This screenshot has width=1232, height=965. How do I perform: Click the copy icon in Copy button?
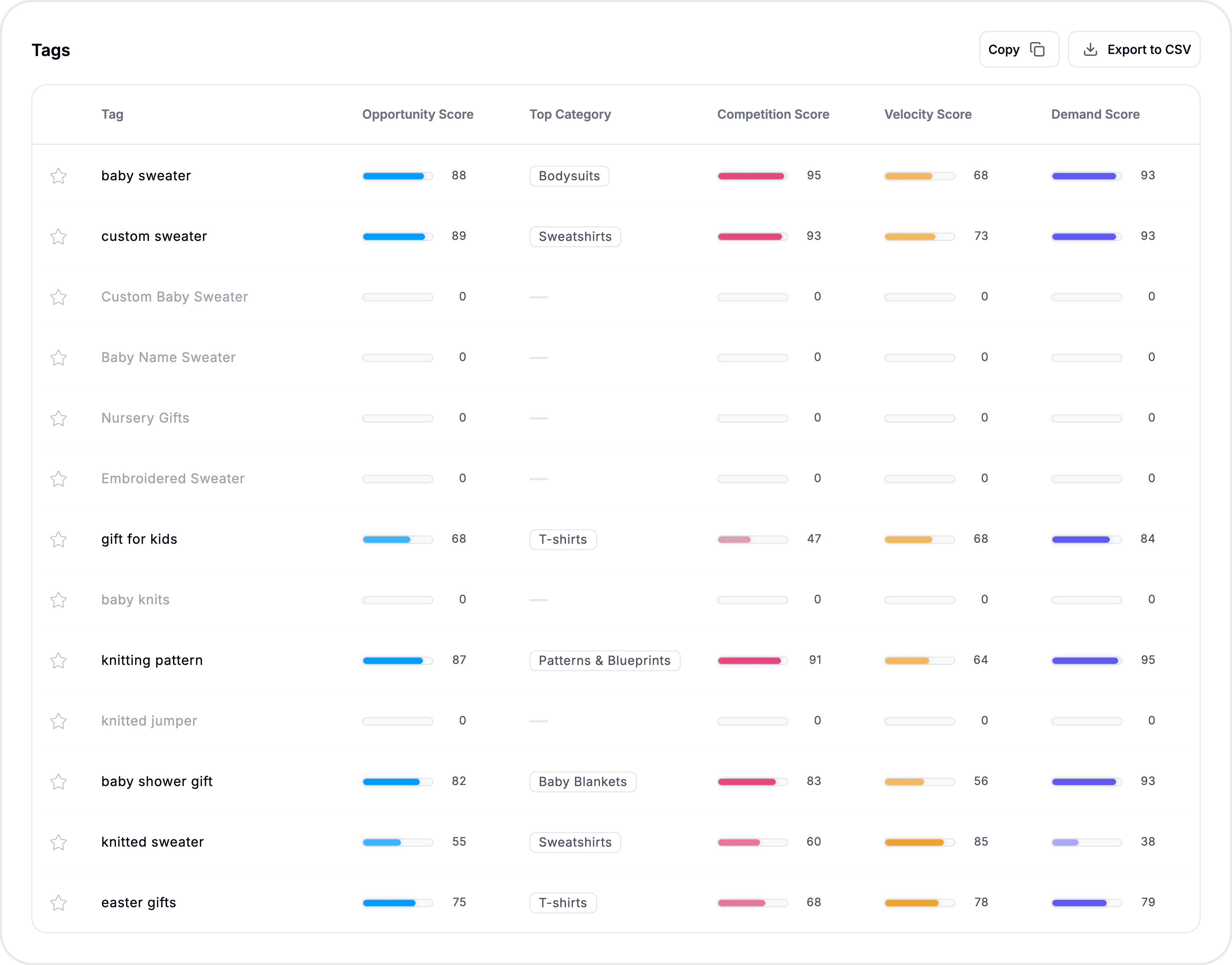pyautogui.click(x=1037, y=50)
